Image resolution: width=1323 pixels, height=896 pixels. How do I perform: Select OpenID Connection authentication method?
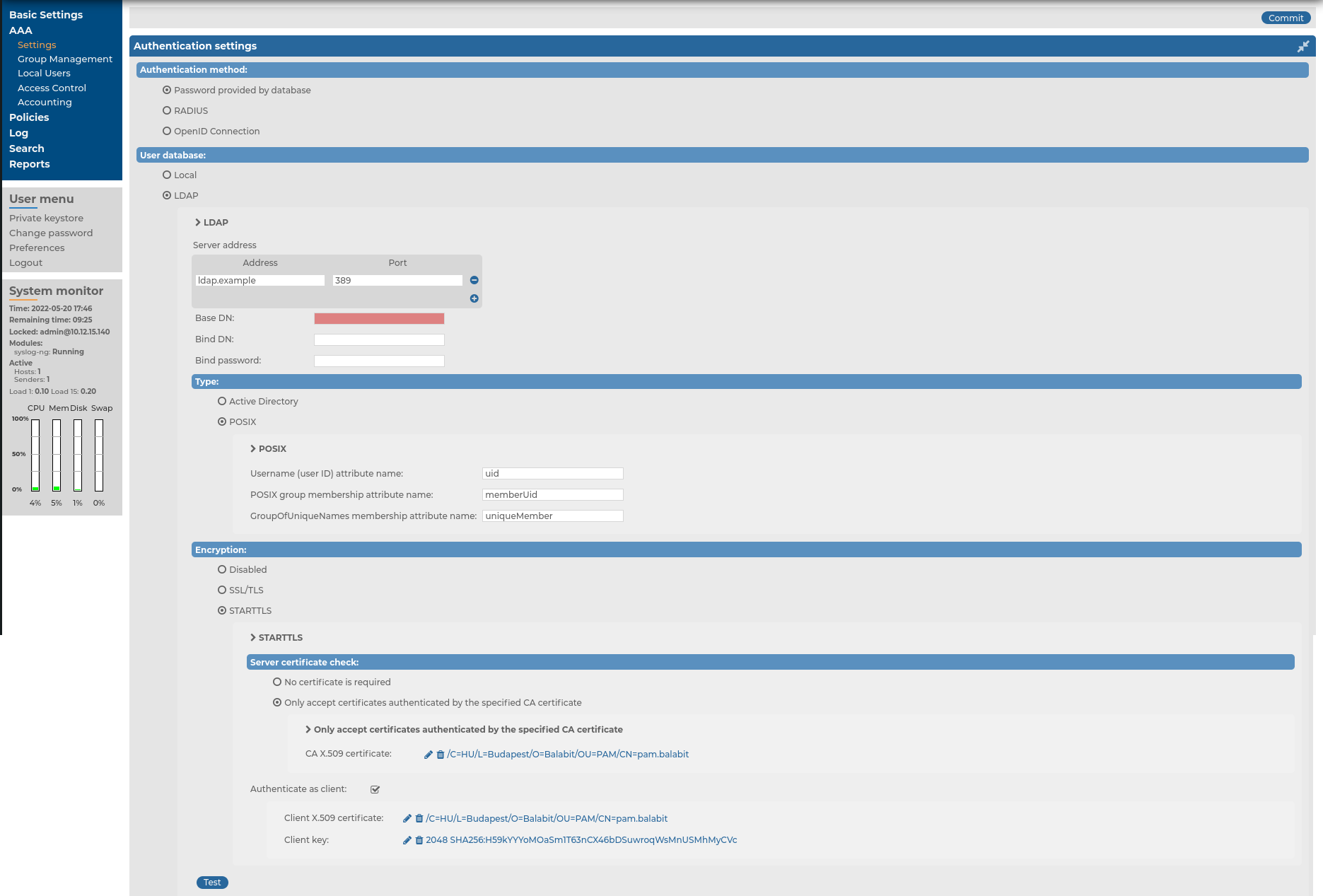coord(167,131)
